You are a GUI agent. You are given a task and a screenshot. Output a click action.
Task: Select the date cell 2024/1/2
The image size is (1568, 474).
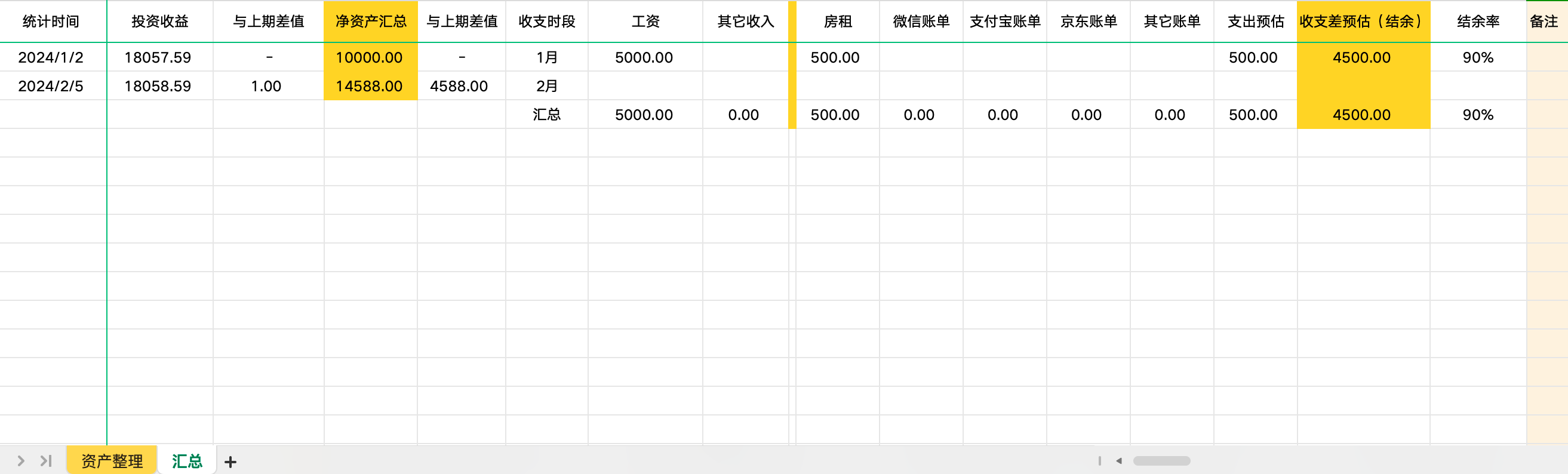tap(51, 57)
